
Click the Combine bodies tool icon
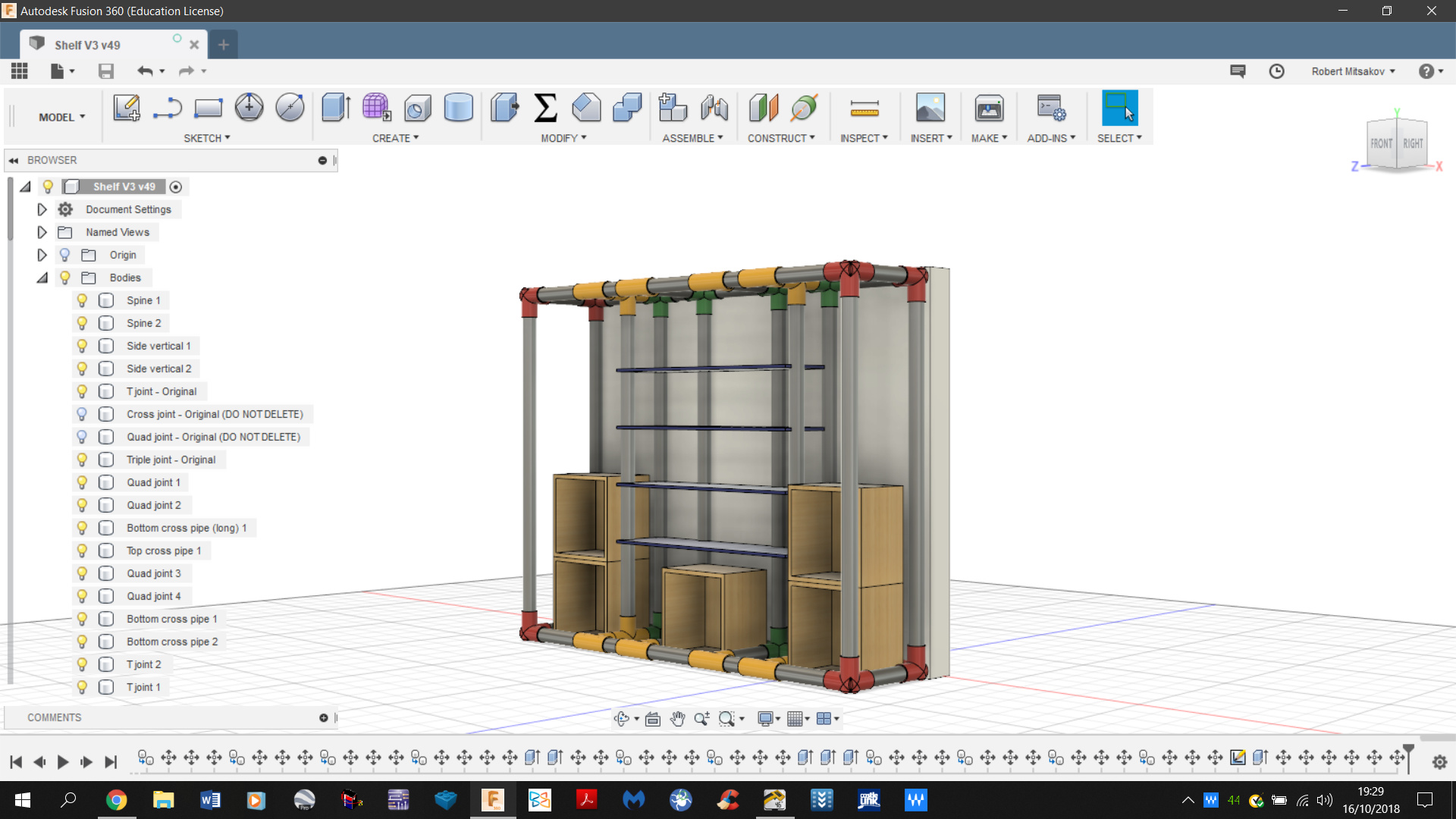pyautogui.click(x=627, y=108)
